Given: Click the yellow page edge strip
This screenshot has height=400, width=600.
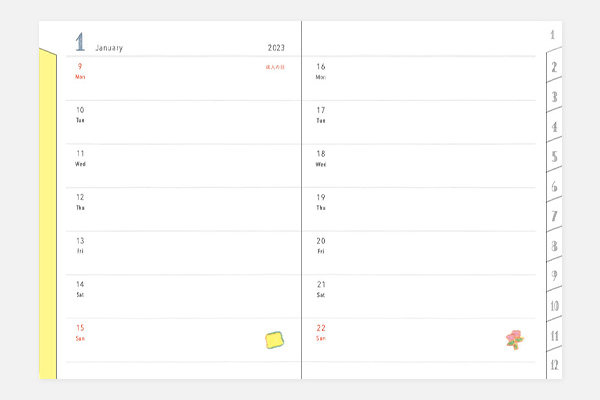Looking at the screenshot, I should click(x=48, y=215).
